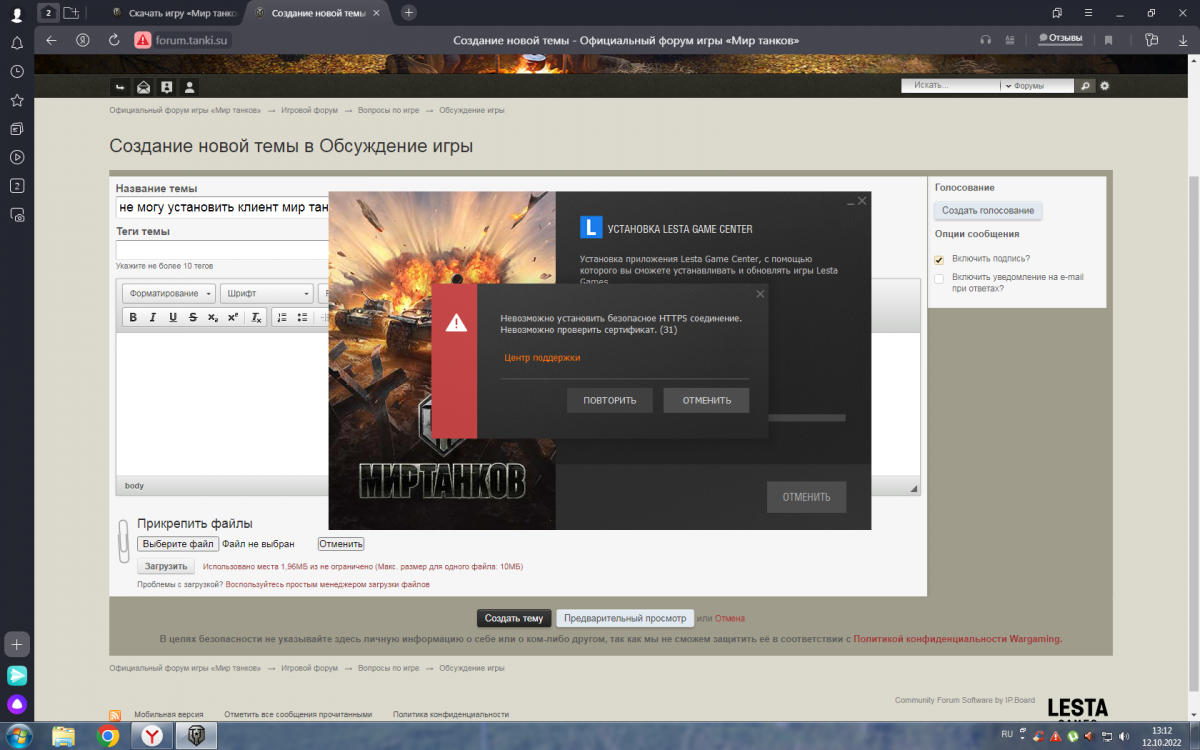This screenshot has height=750, width=1200.
Task: Open browsing history clock in sidebar
Action: 17,72
